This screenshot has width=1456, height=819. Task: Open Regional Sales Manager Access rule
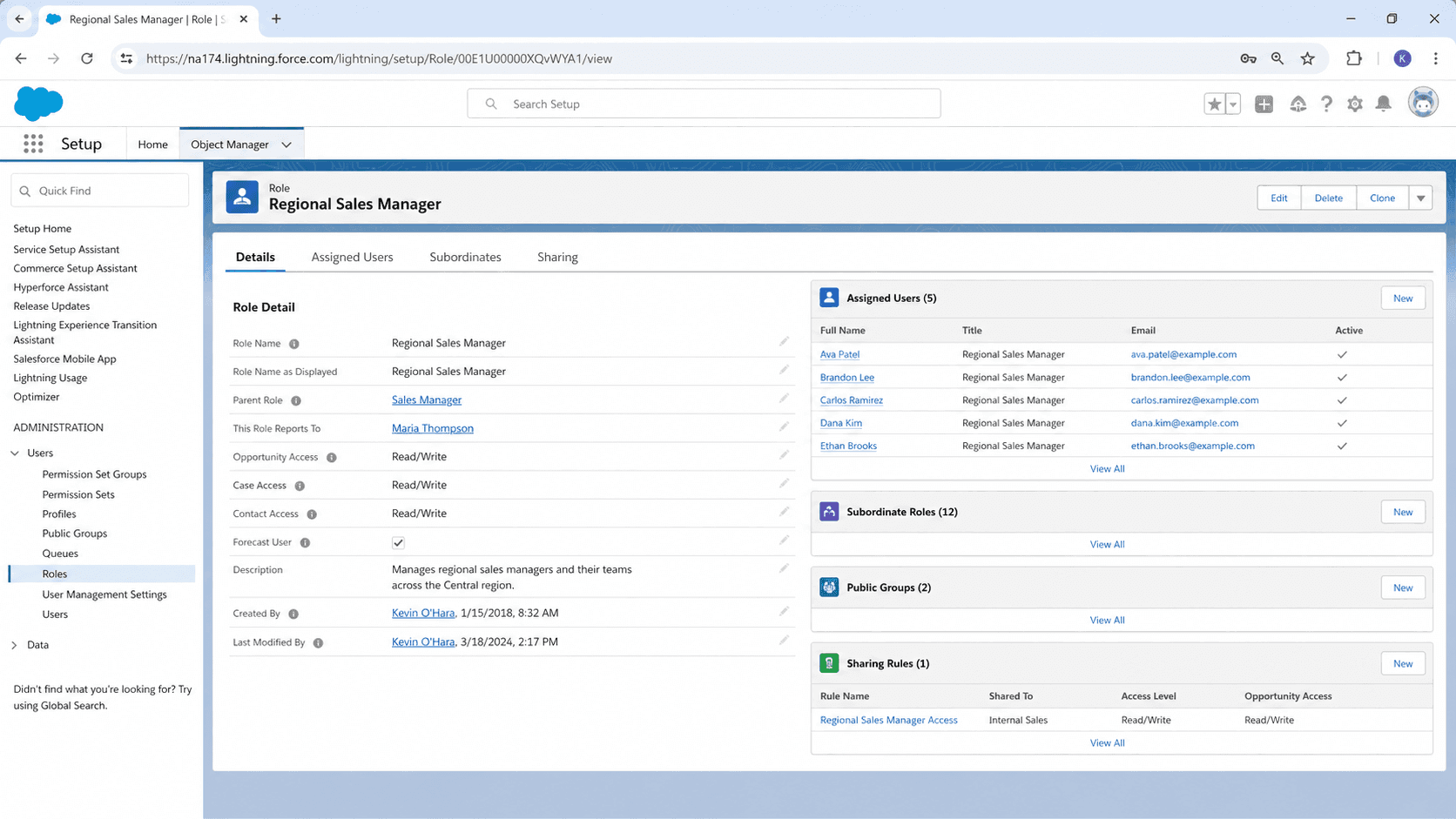click(888, 720)
